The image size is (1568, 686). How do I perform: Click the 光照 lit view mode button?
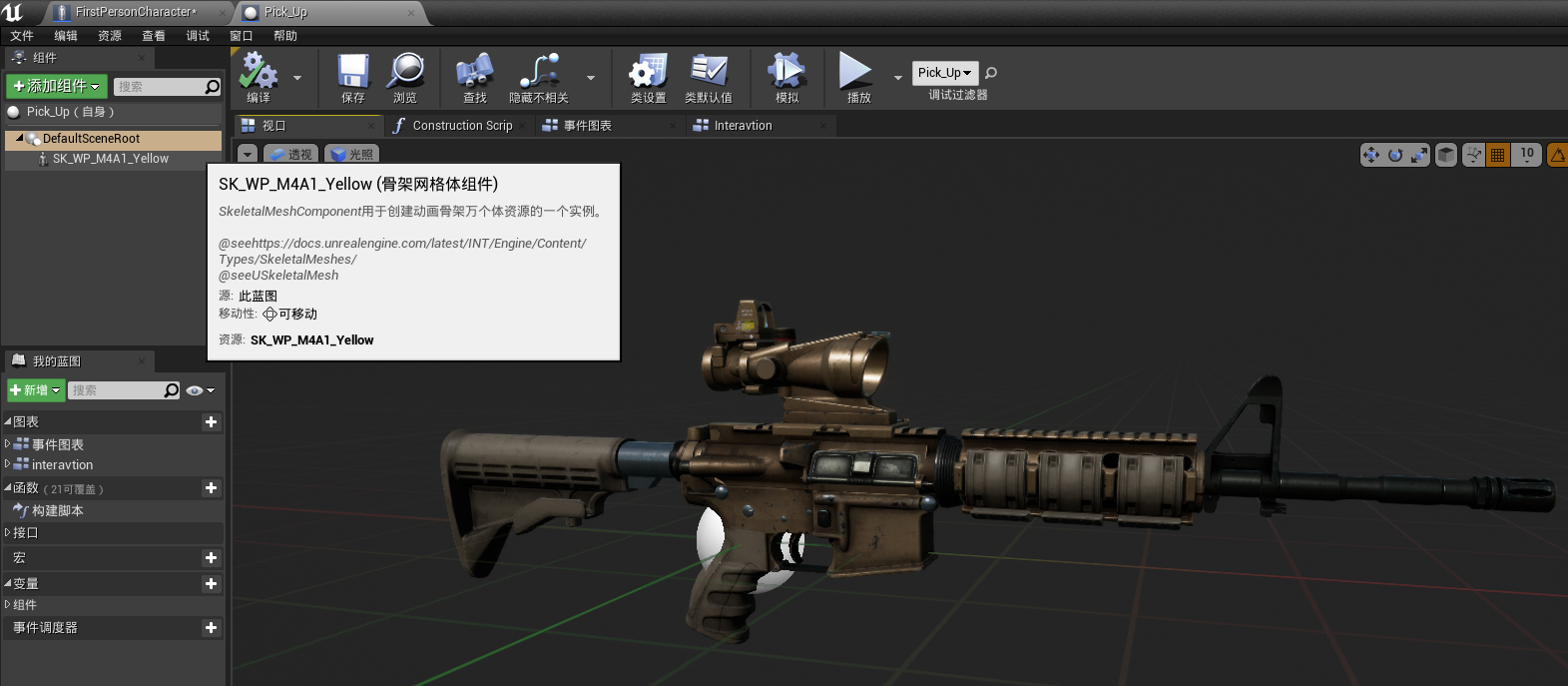point(351,154)
